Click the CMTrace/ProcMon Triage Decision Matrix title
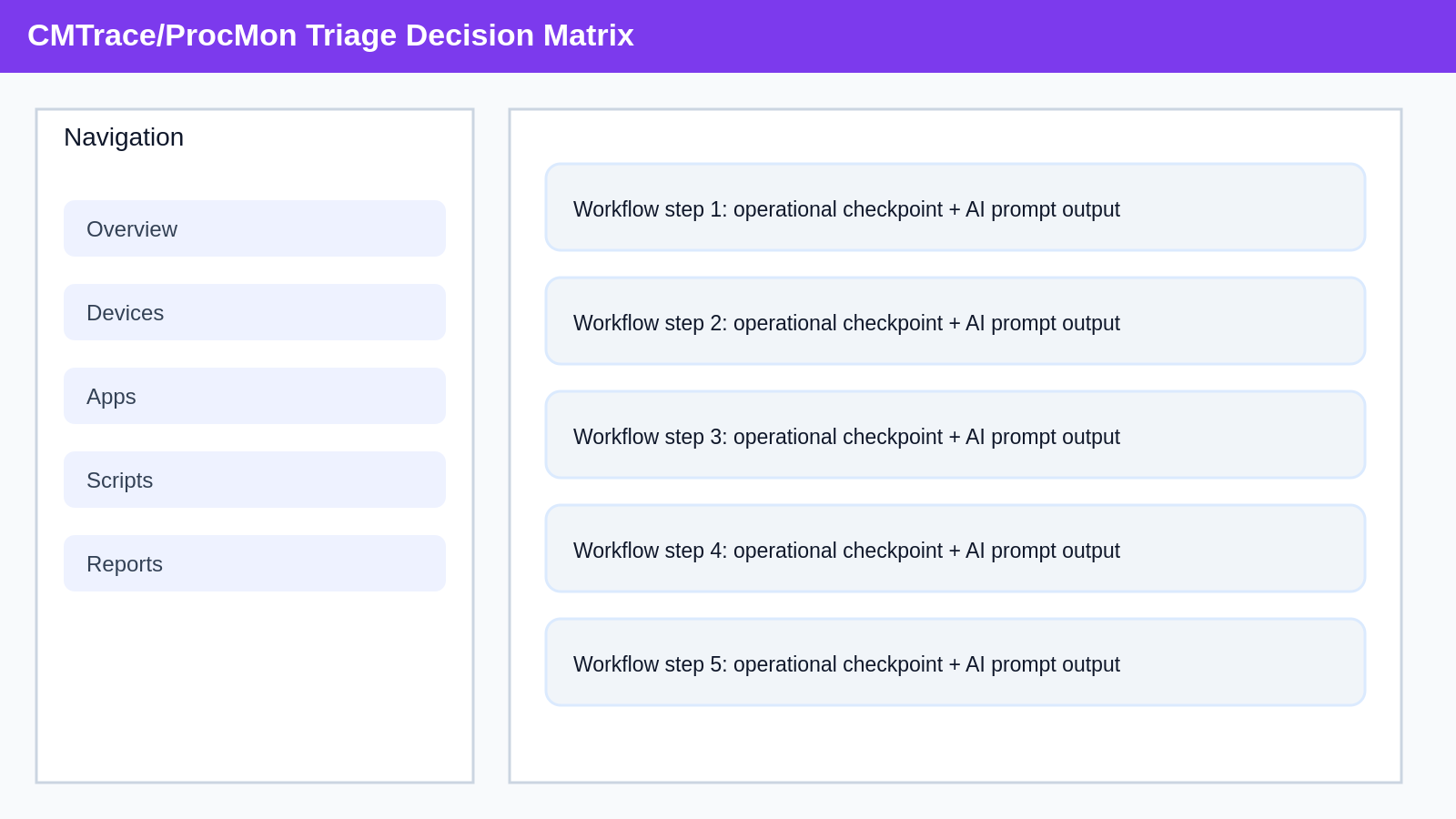 330,35
